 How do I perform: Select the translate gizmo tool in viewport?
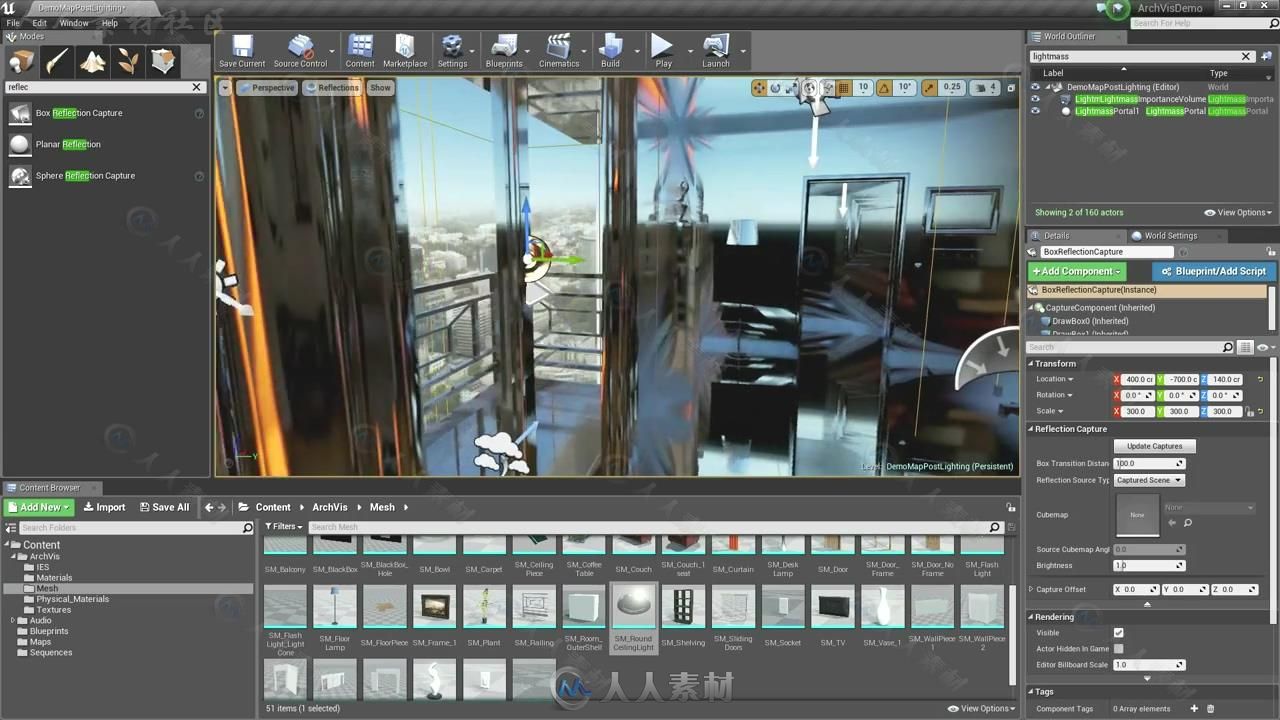tap(759, 88)
